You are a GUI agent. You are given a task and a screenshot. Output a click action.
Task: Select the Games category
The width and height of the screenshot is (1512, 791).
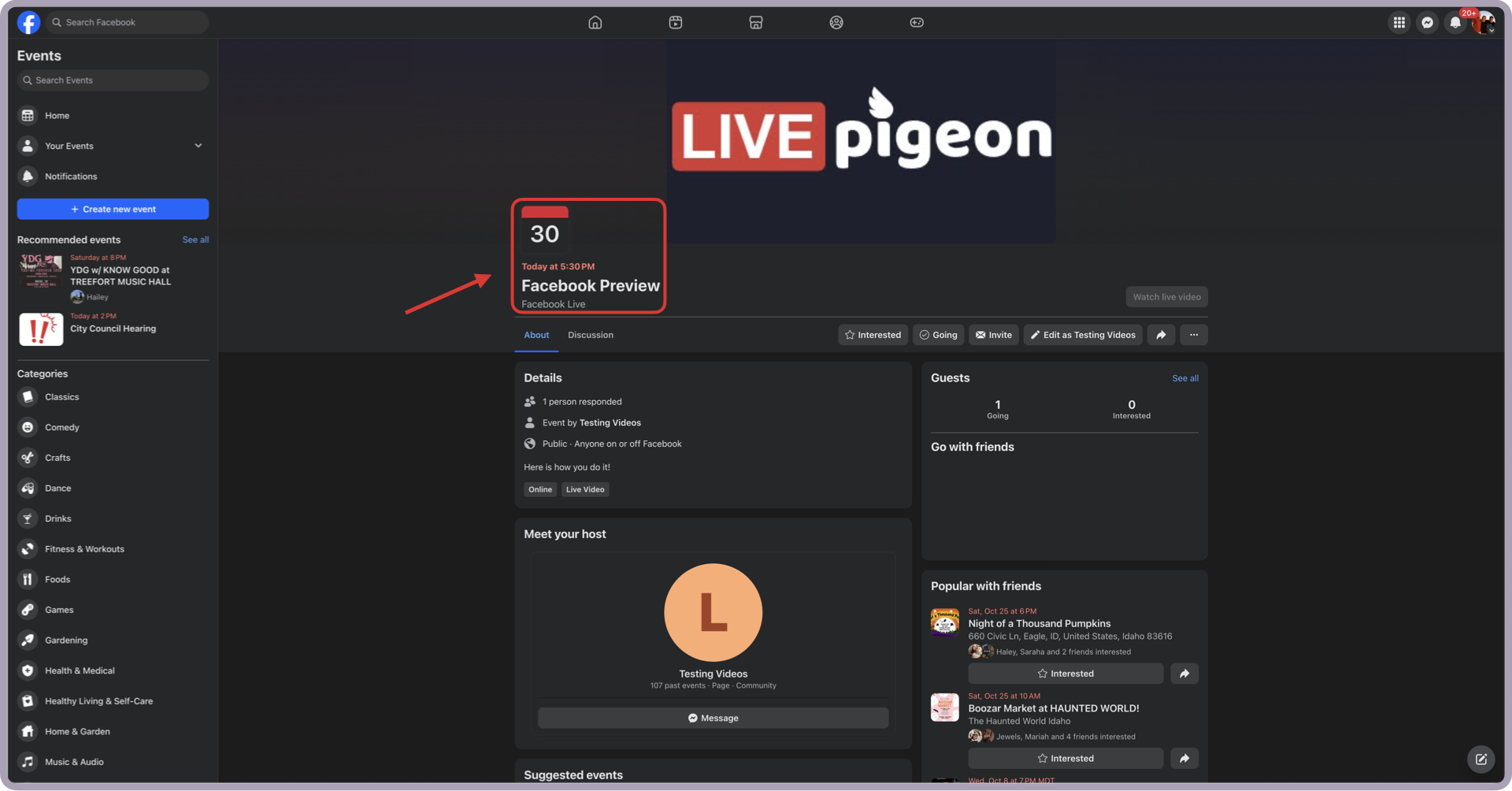click(x=113, y=610)
